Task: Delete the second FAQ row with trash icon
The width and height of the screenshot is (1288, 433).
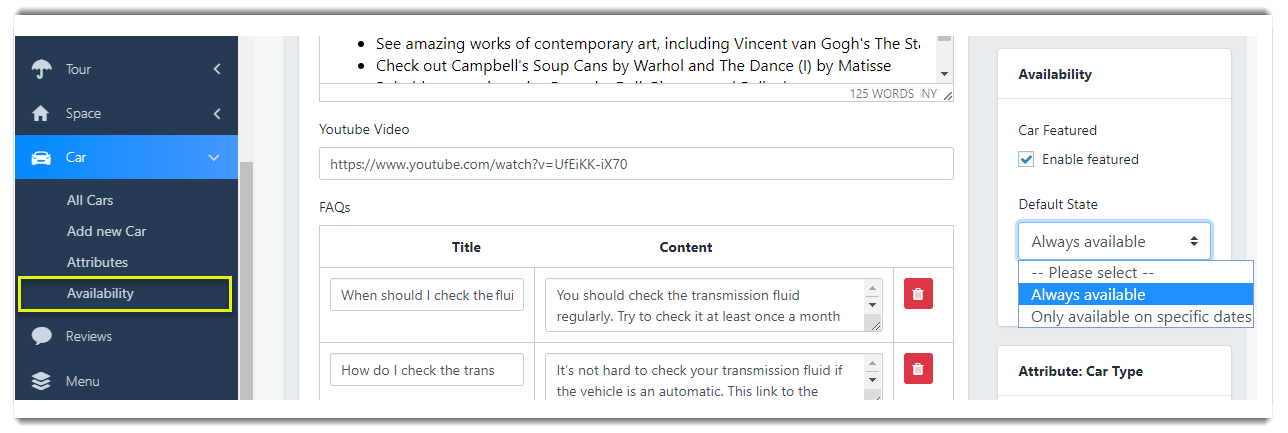Action: [918, 369]
